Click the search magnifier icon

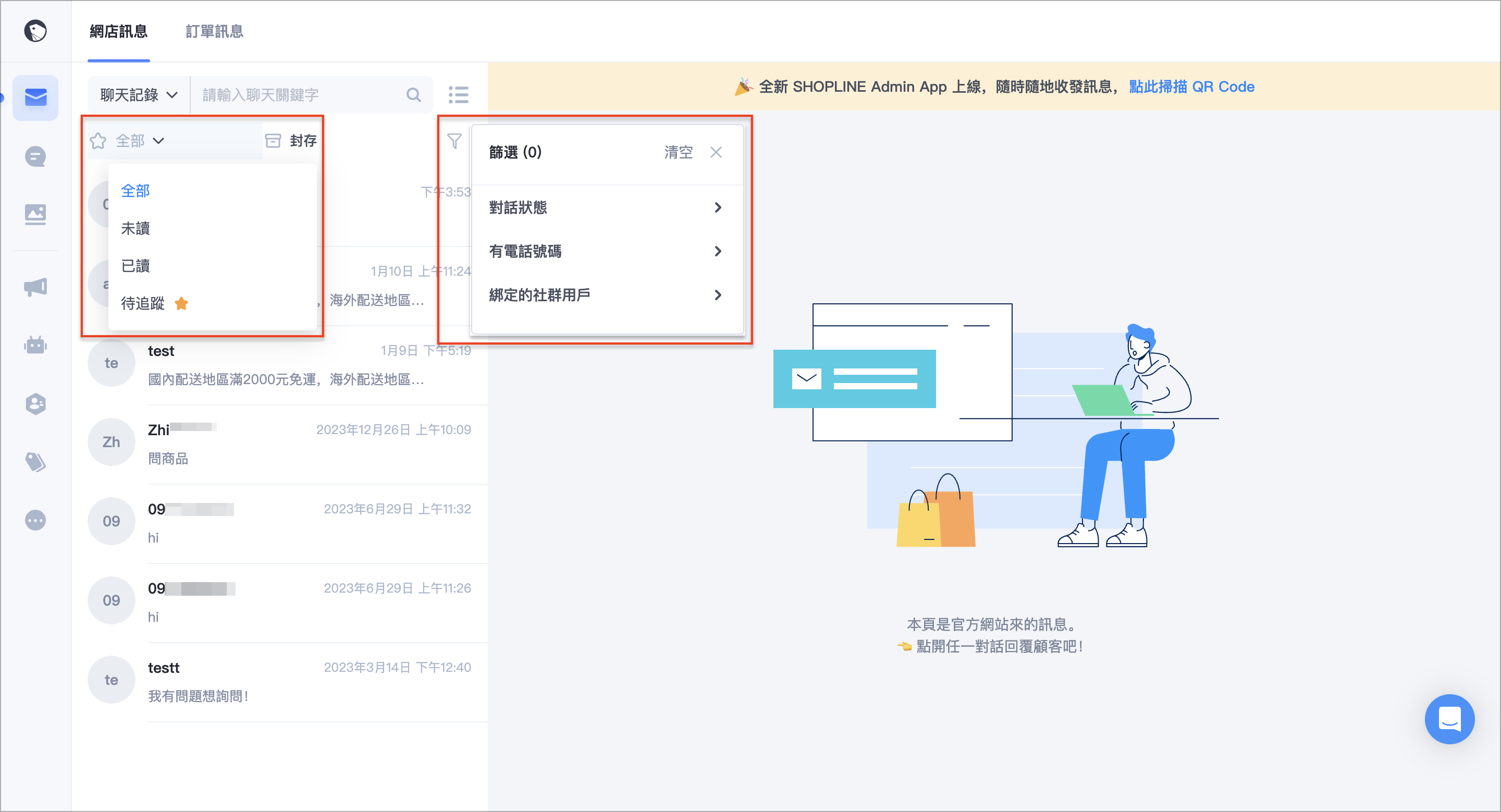[413, 94]
